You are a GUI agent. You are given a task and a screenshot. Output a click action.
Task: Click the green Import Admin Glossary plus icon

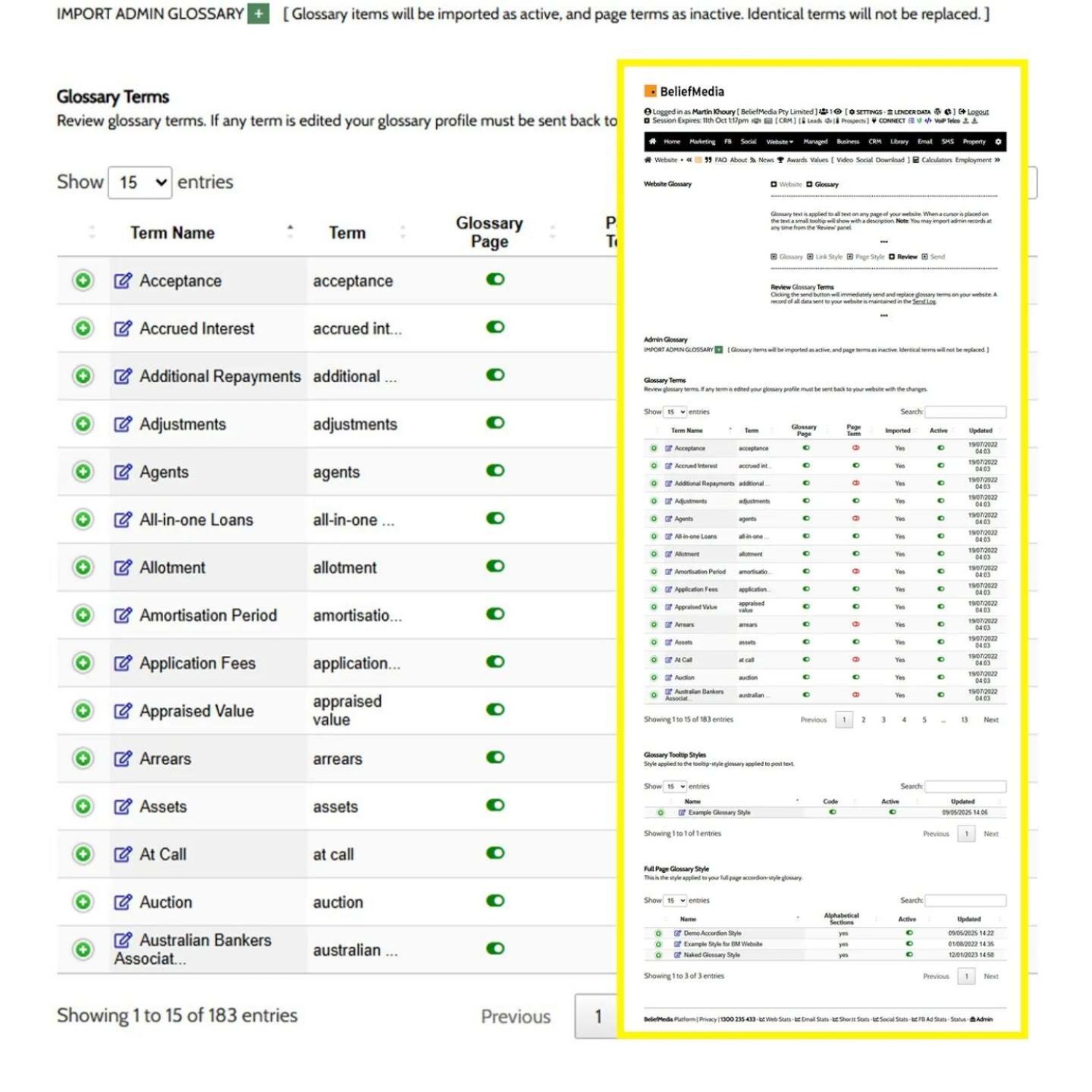pos(258,14)
